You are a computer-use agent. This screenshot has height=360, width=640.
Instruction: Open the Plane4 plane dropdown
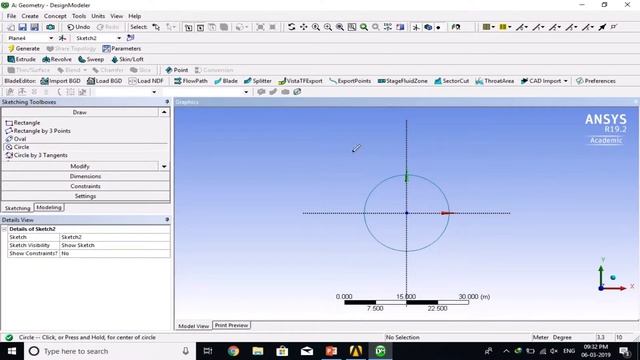pos(51,38)
